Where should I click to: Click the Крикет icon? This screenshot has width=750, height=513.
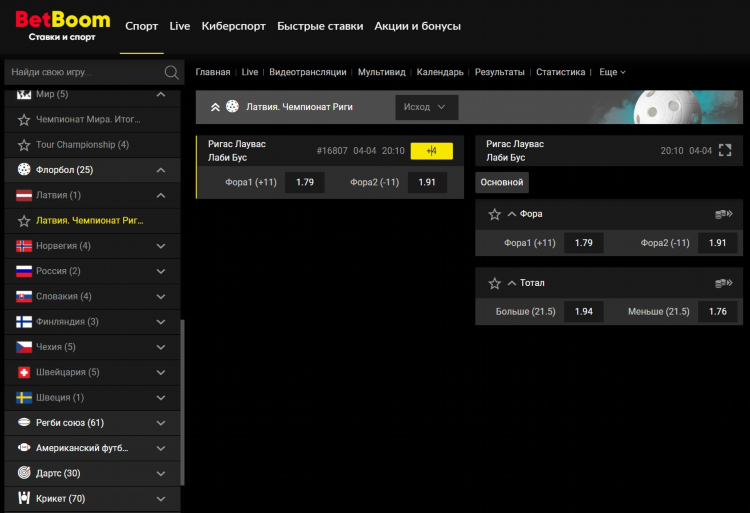(x=24, y=498)
